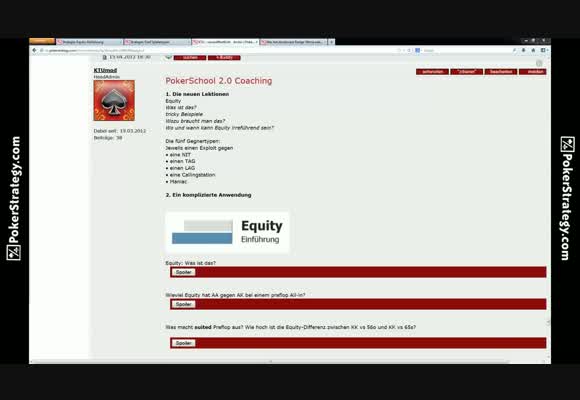
Task: Click the 'antworten' red button
Action: [x=432, y=72]
